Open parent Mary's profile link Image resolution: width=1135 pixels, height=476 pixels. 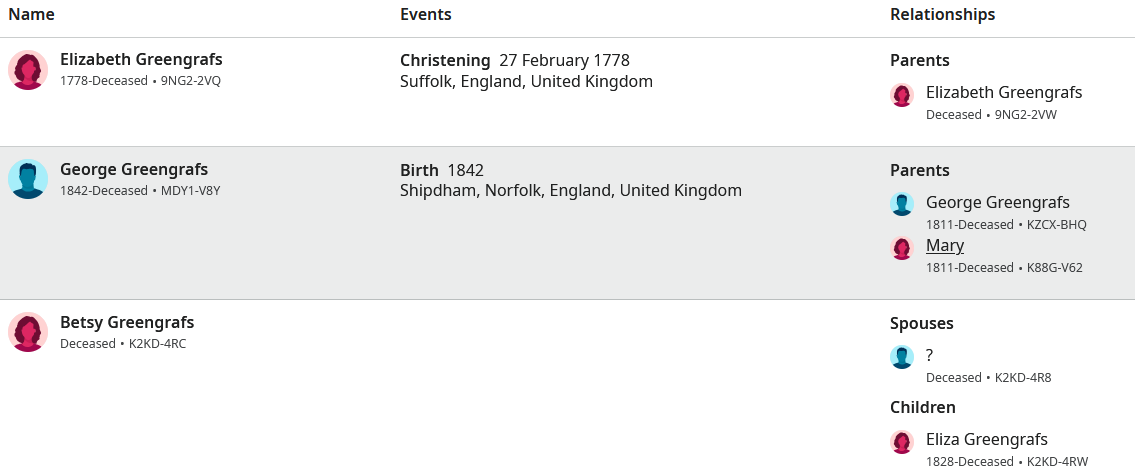coord(945,246)
